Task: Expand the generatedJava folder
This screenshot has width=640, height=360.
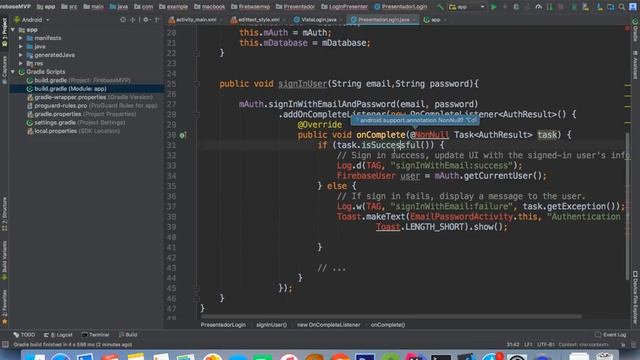Action: coord(20,55)
